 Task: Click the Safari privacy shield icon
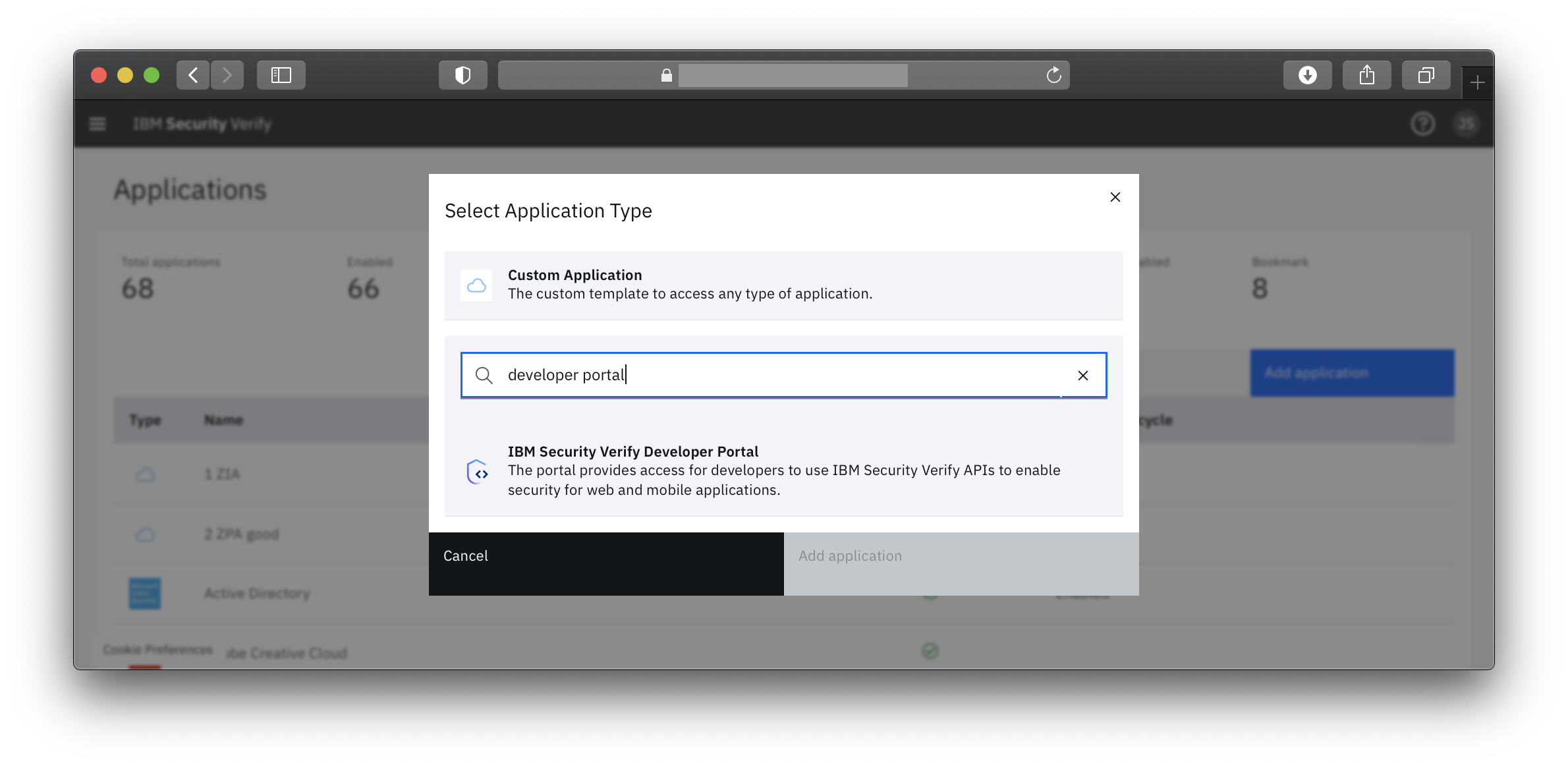point(463,75)
